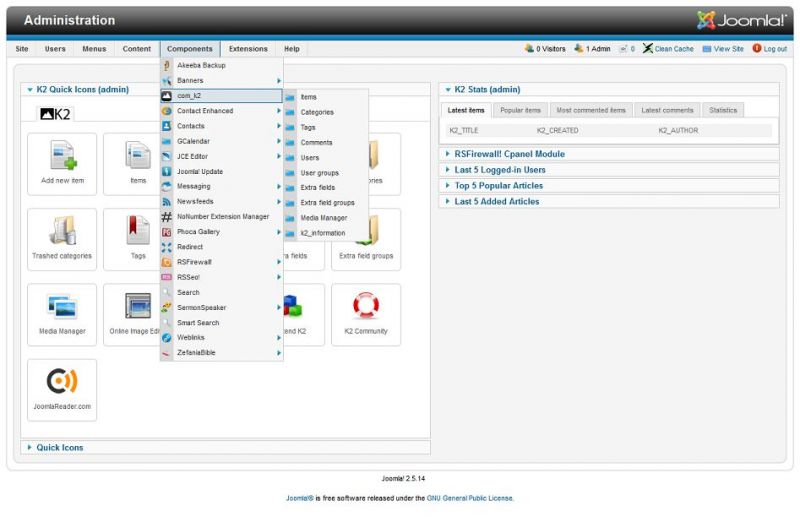The image size is (800, 517).
Task: Expand the Last 5 Added Articles panel
Action: [x=447, y=201]
